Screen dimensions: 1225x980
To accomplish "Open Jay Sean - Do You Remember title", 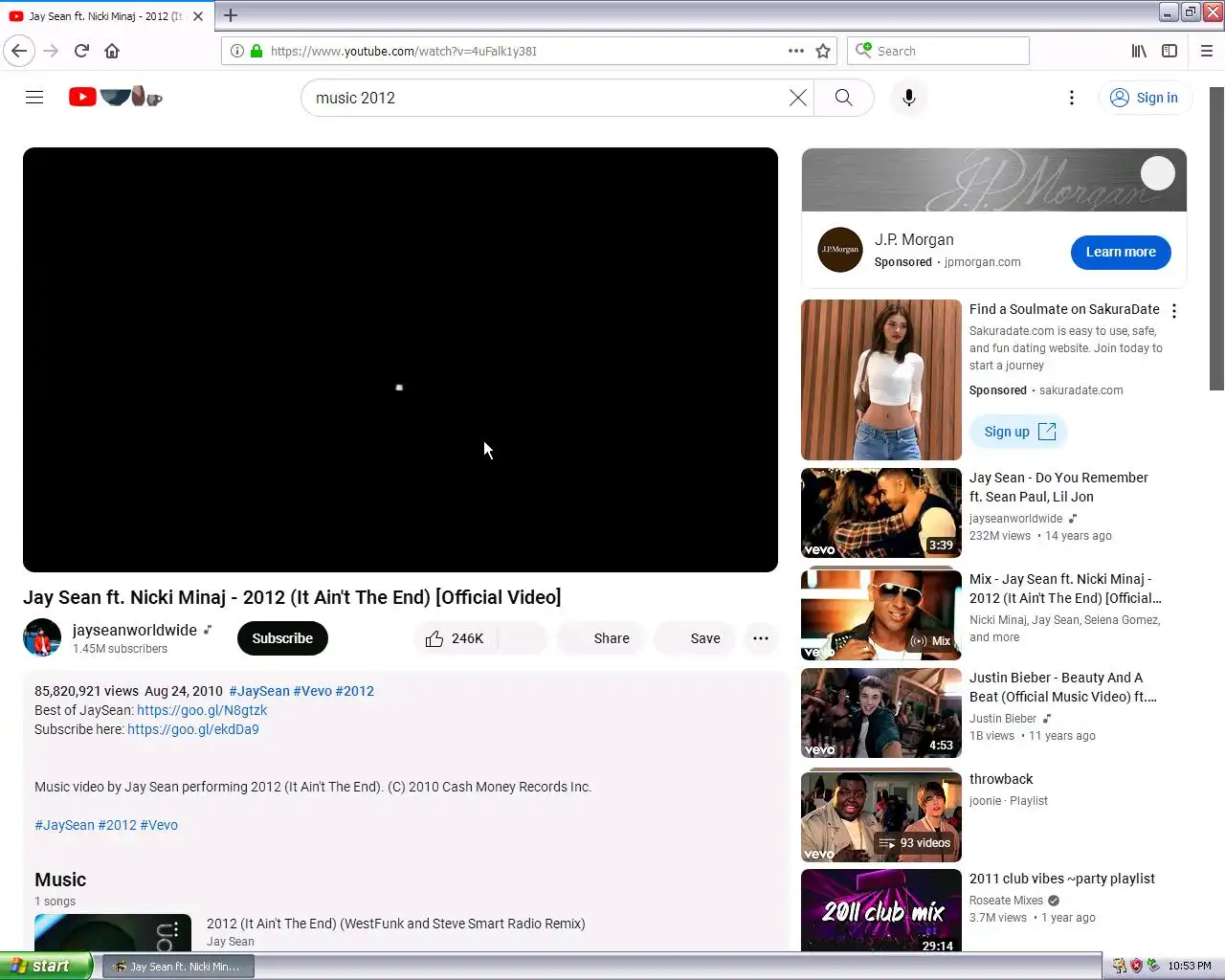I will 1058,487.
